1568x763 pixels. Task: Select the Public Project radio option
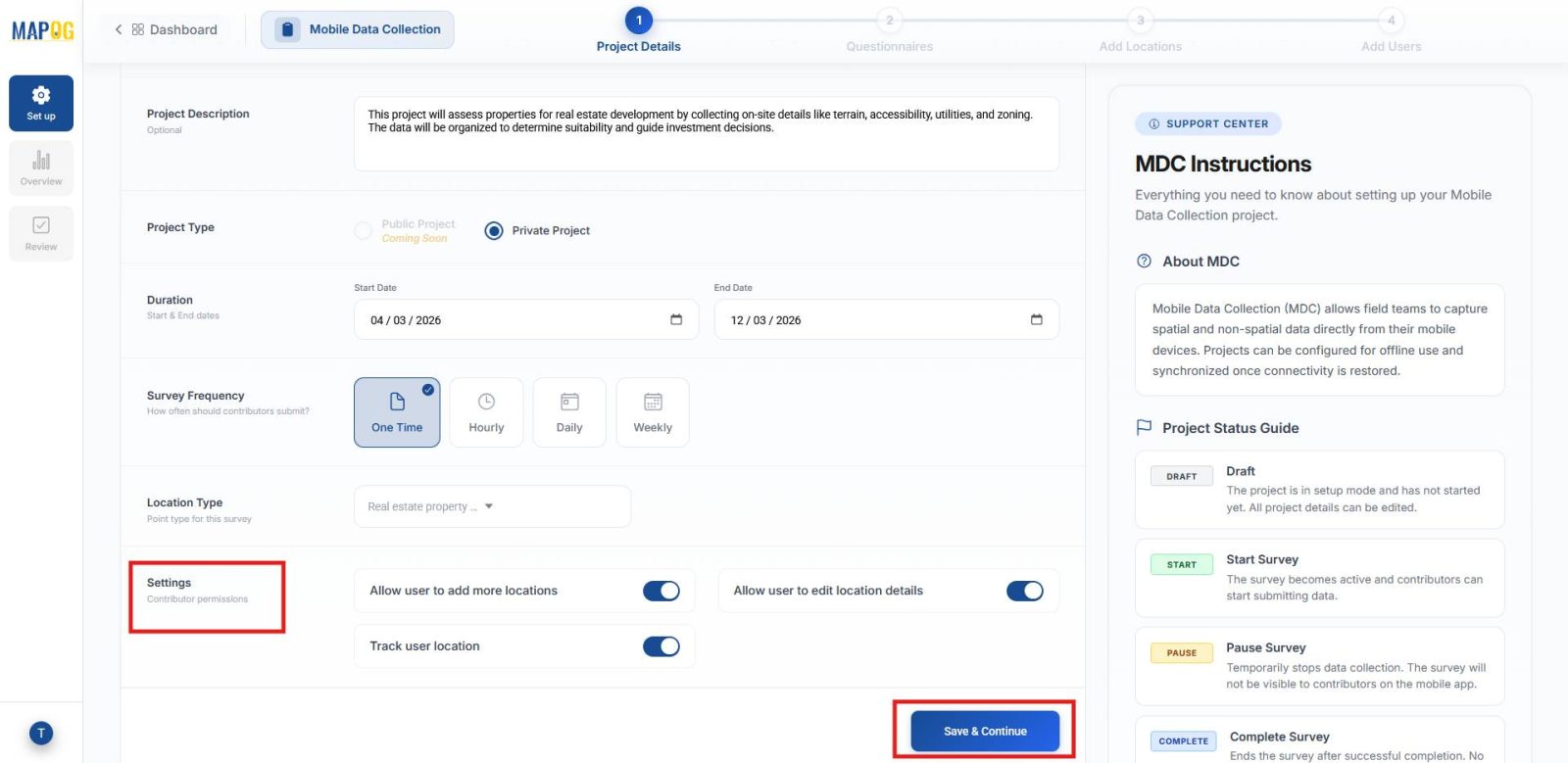tap(363, 230)
